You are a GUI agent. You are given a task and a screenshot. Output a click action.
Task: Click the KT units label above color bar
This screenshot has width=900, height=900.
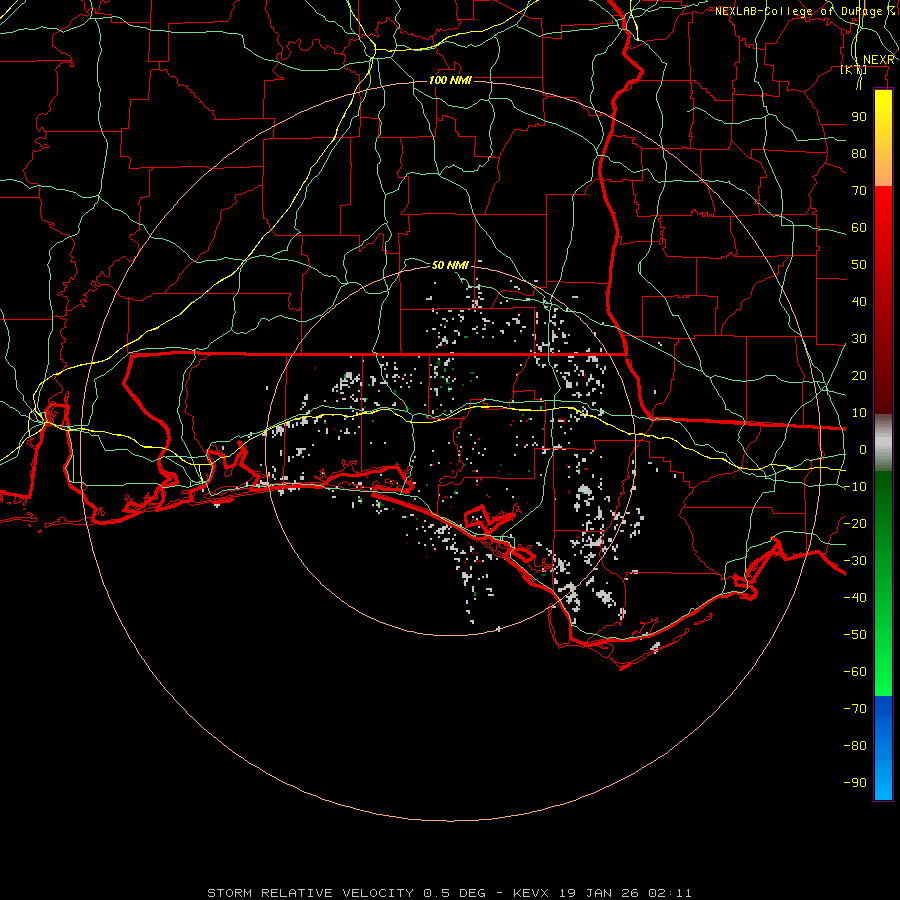(x=854, y=69)
